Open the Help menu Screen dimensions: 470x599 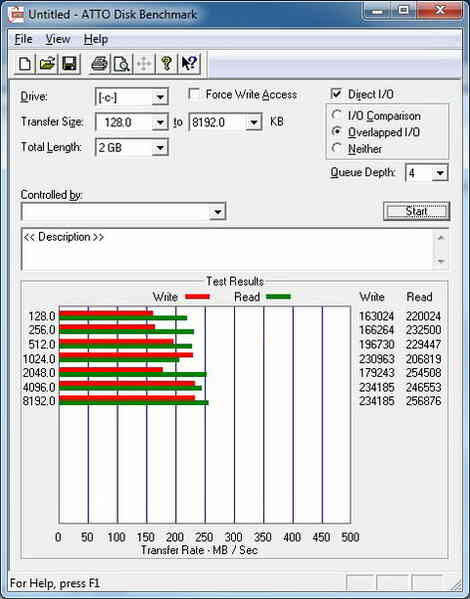[x=96, y=39]
